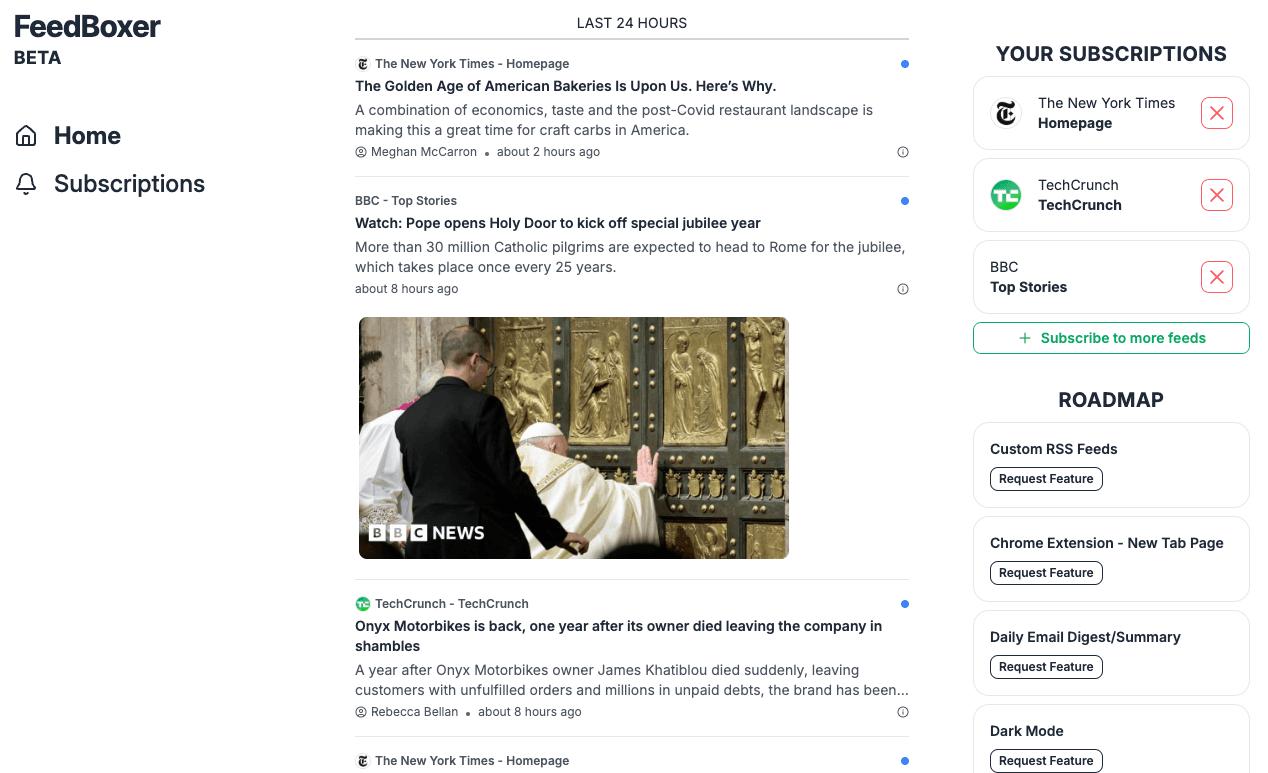
Task: Remove The New York Times Homepage subscription
Action: pos(1216,113)
